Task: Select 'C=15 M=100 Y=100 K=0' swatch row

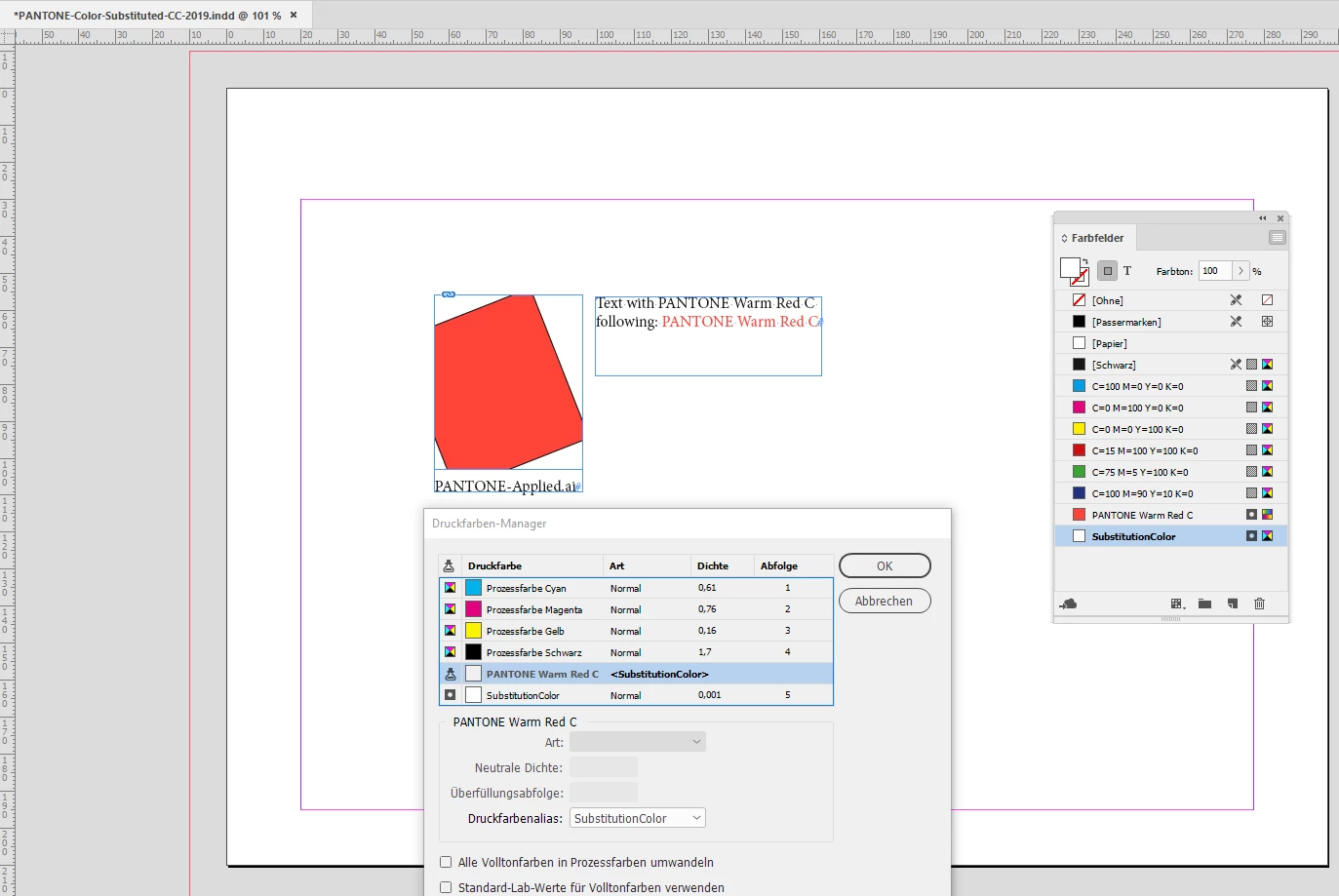Action: (1171, 450)
